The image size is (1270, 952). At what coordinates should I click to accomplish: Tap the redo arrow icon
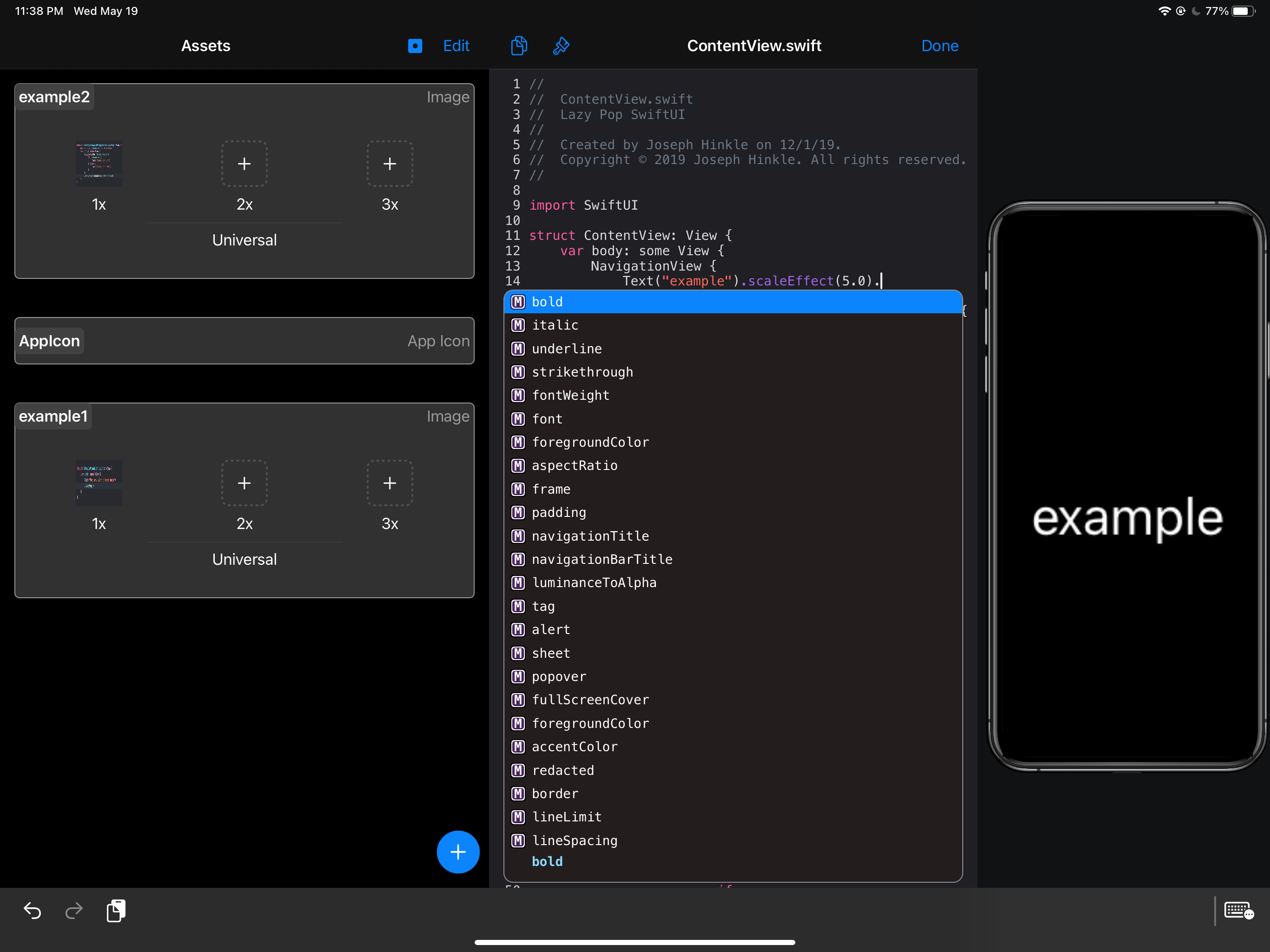[x=74, y=911]
